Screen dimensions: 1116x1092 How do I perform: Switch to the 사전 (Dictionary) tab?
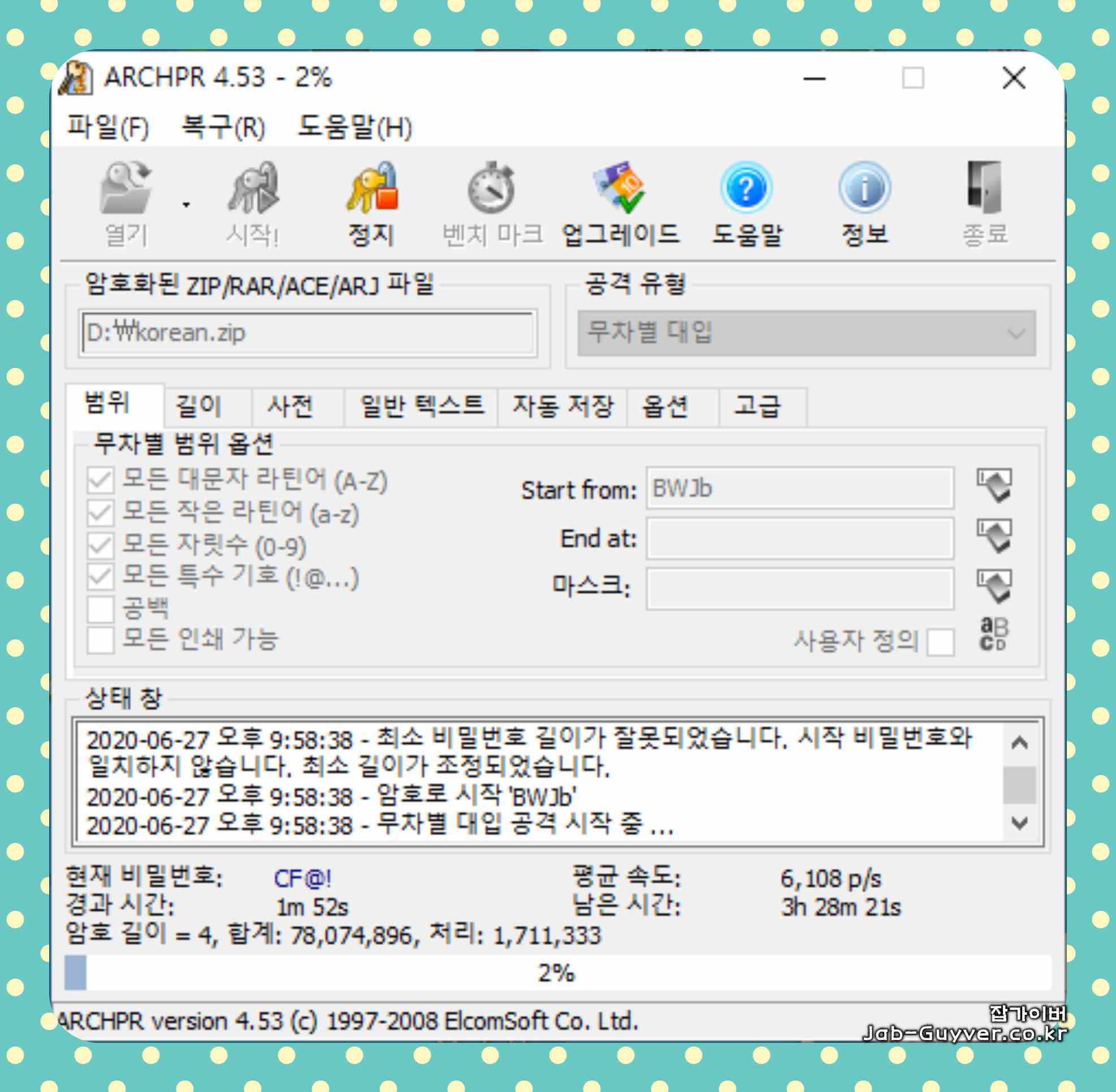(x=290, y=407)
